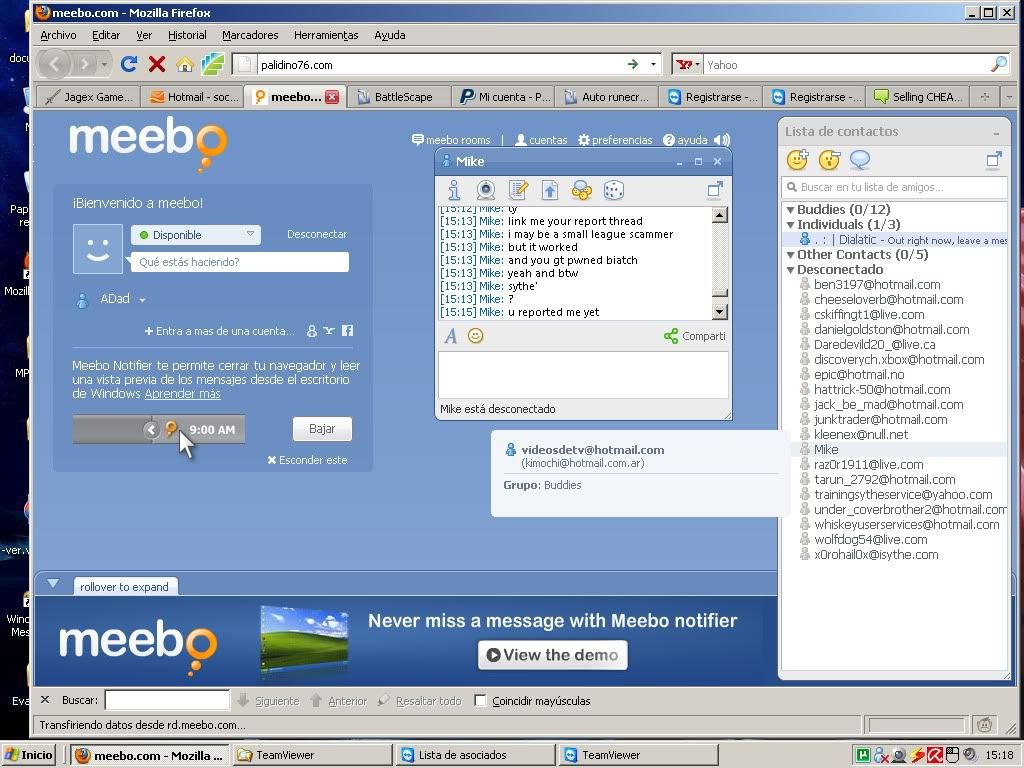Click the View the demo button
1024x768 pixels.
(552, 654)
